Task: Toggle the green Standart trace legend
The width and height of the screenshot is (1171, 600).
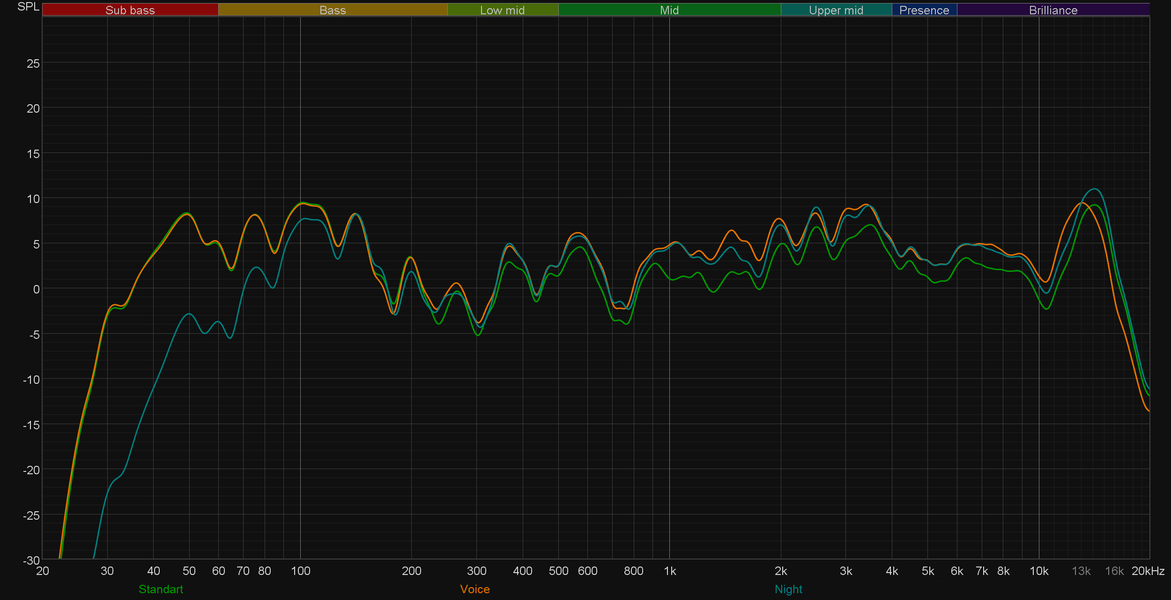Action: pyautogui.click(x=161, y=589)
